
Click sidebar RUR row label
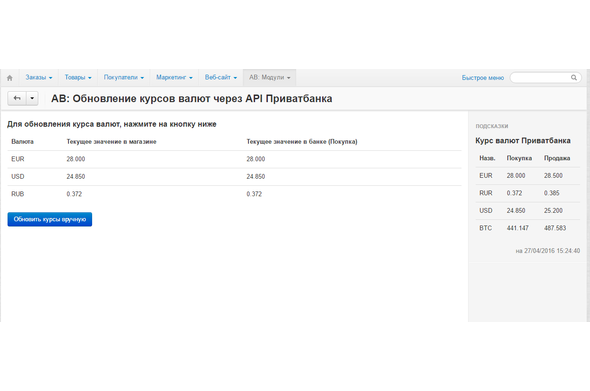tap(486, 193)
